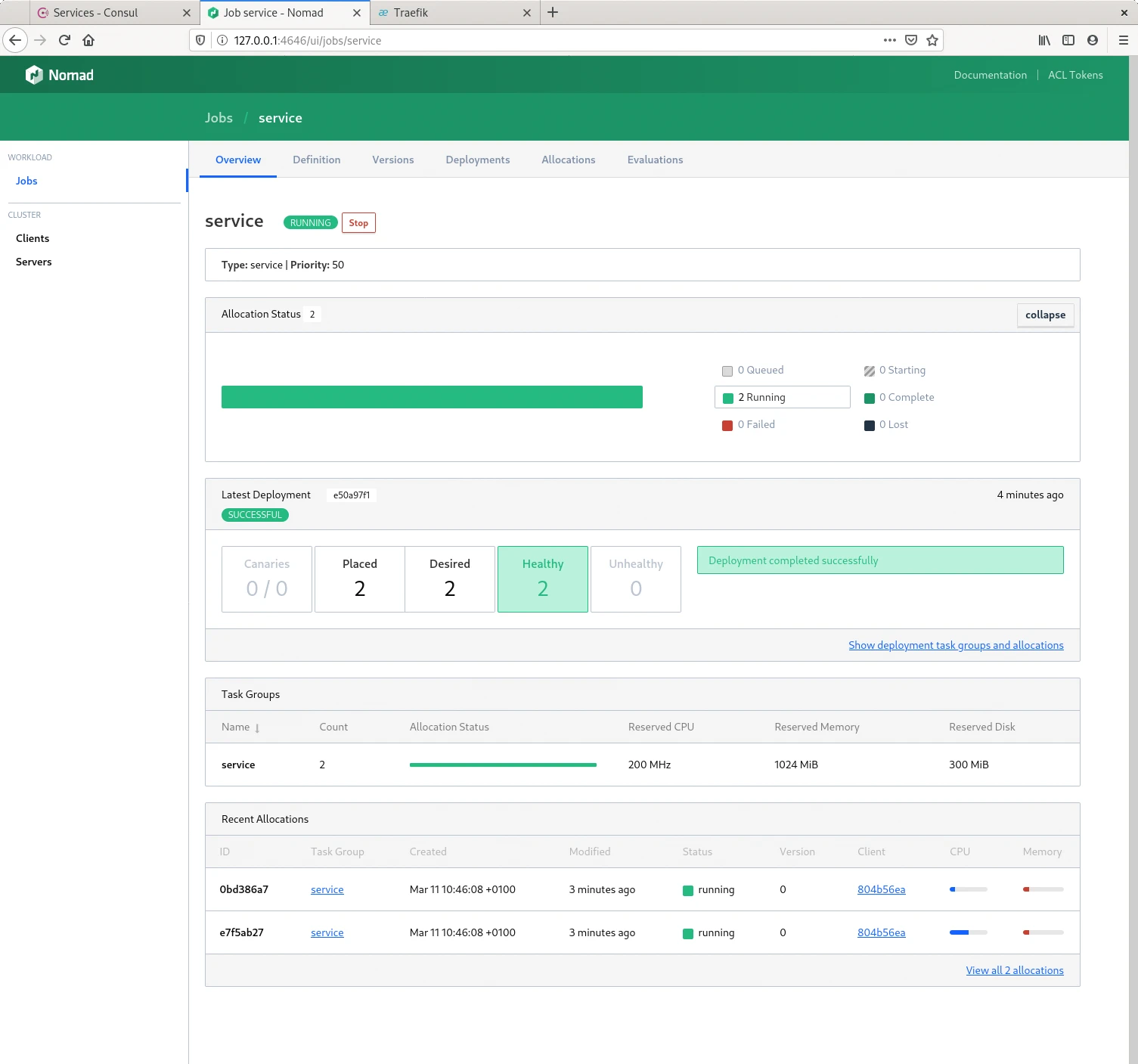Reload the page with the refresh icon
This screenshot has height=1064, width=1138.
click(x=64, y=40)
